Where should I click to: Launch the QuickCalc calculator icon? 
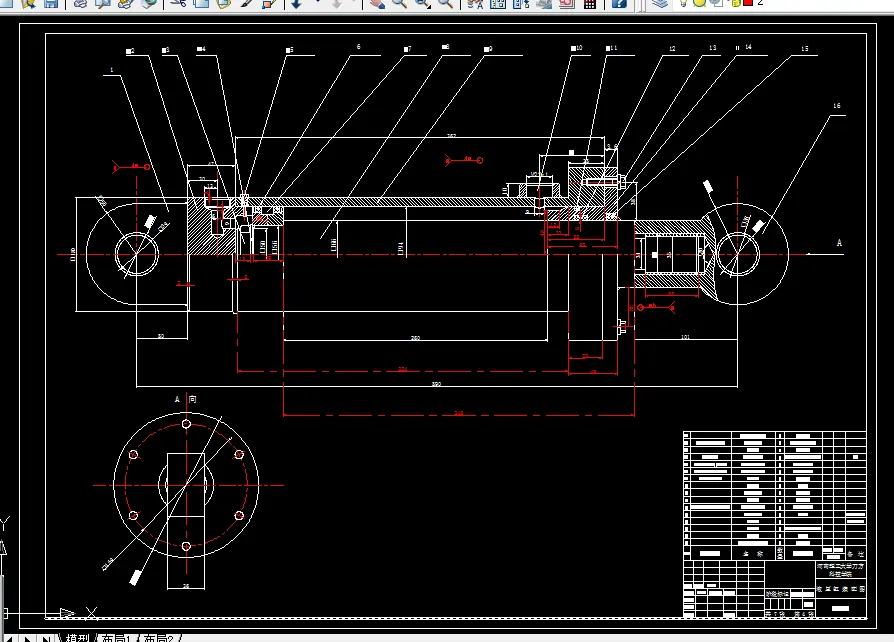(590, 3)
